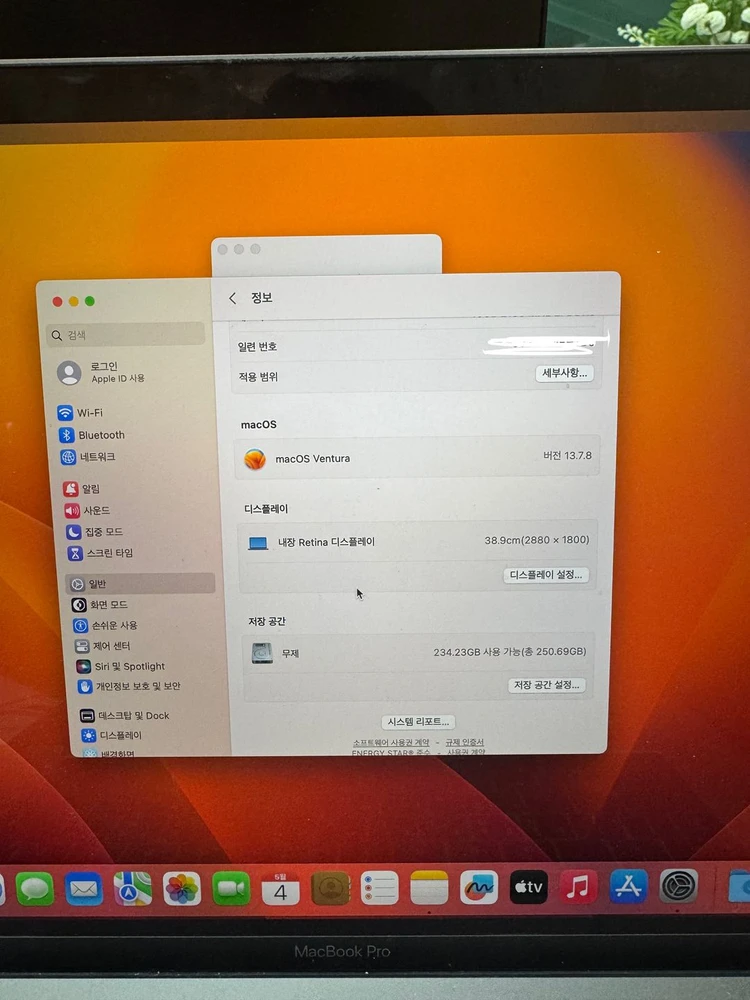Open 데스크탑 및 Dock settings

[125, 716]
